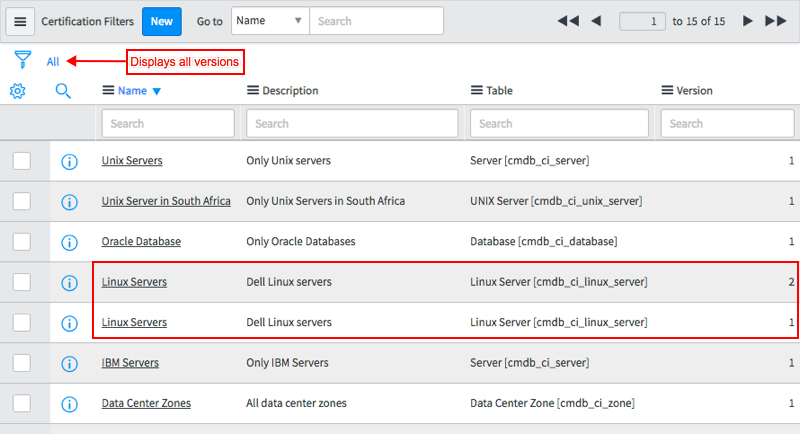
Task: Open Name column menu icon
Action: (x=108, y=90)
